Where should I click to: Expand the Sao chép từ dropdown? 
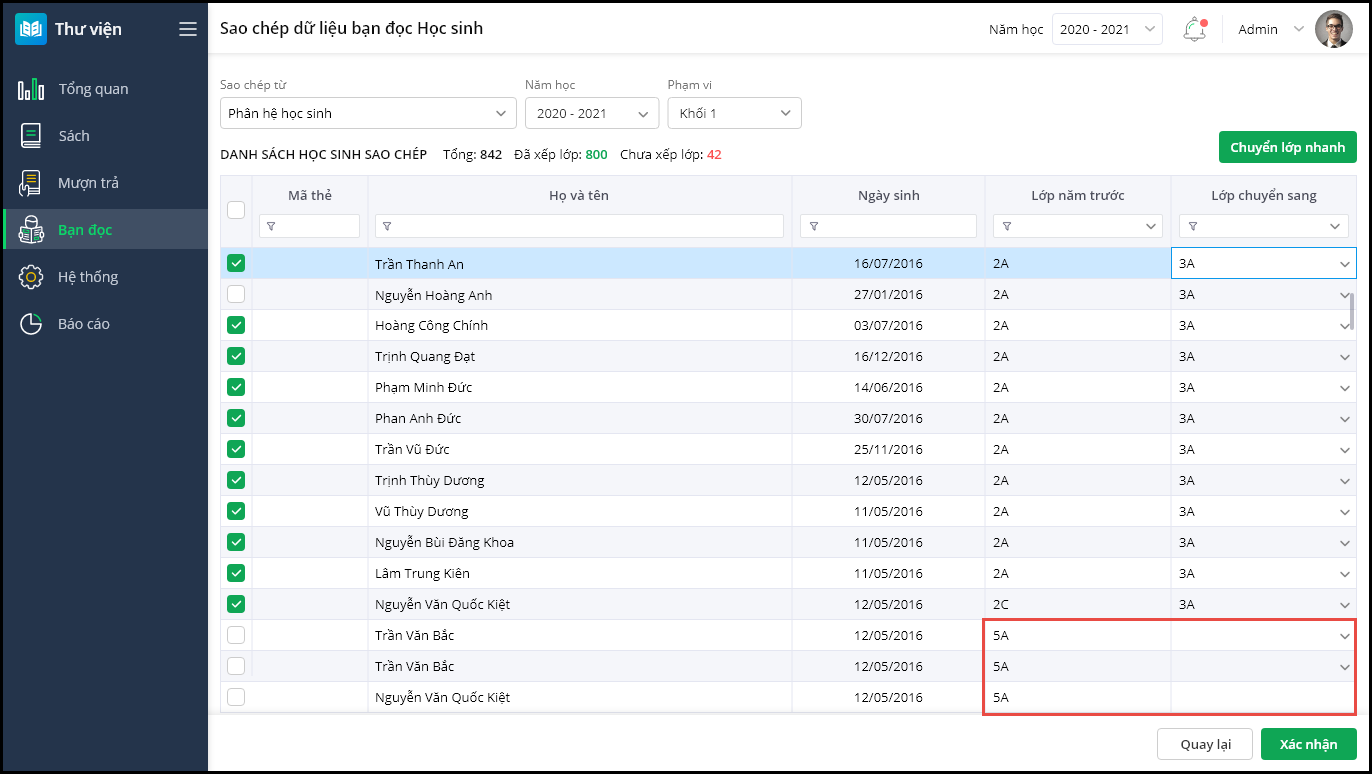point(368,113)
